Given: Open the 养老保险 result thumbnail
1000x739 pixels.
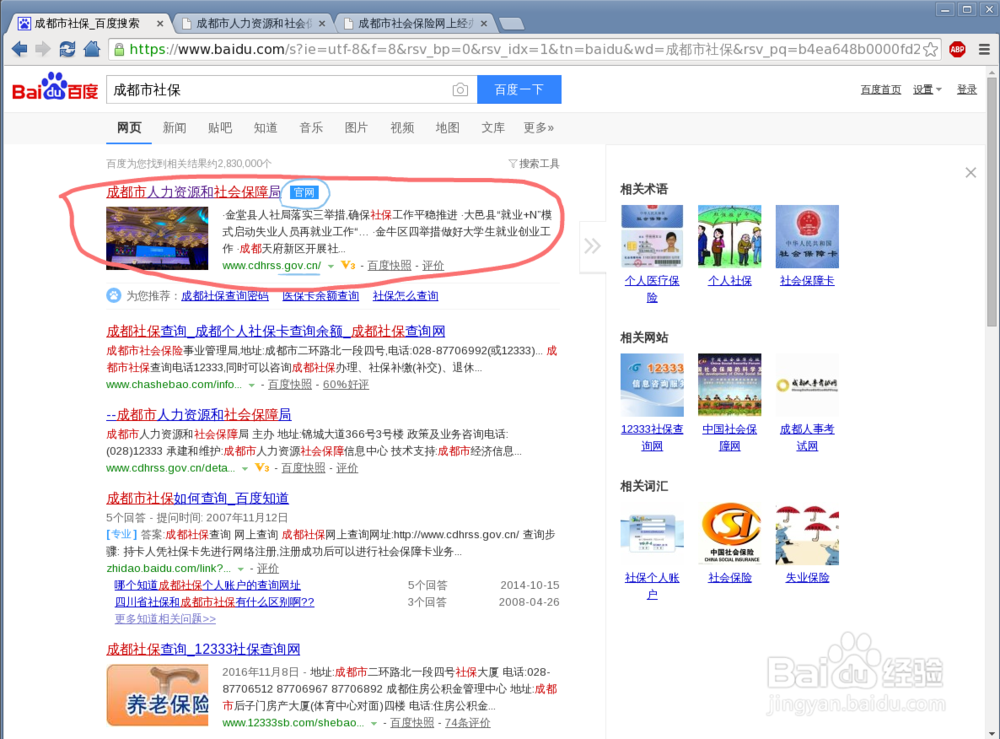Looking at the screenshot, I should (x=157, y=695).
